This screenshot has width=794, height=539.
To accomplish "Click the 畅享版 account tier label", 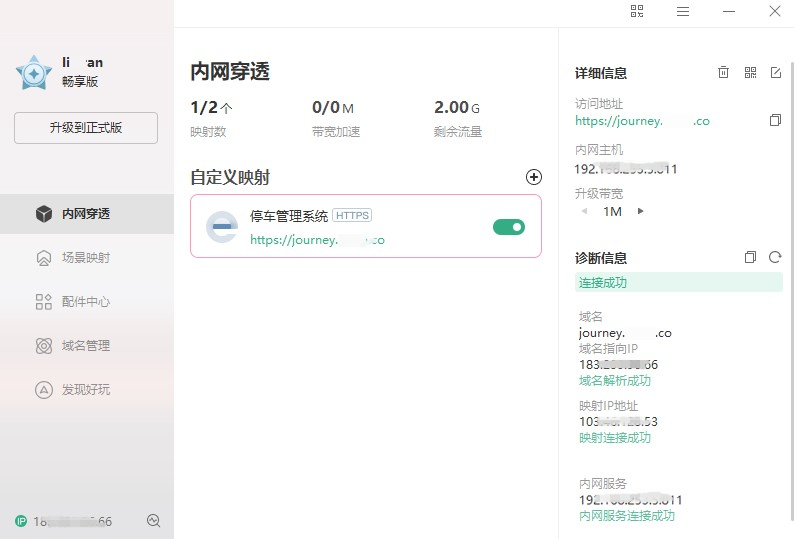I will [80, 82].
